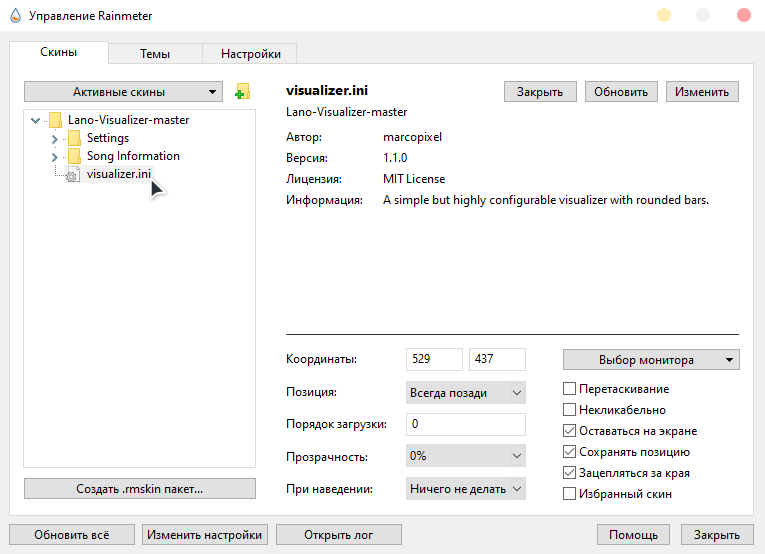This screenshot has height=554, width=765.
Task: Click the Settings folder icon
Action: tap(74, 138)
